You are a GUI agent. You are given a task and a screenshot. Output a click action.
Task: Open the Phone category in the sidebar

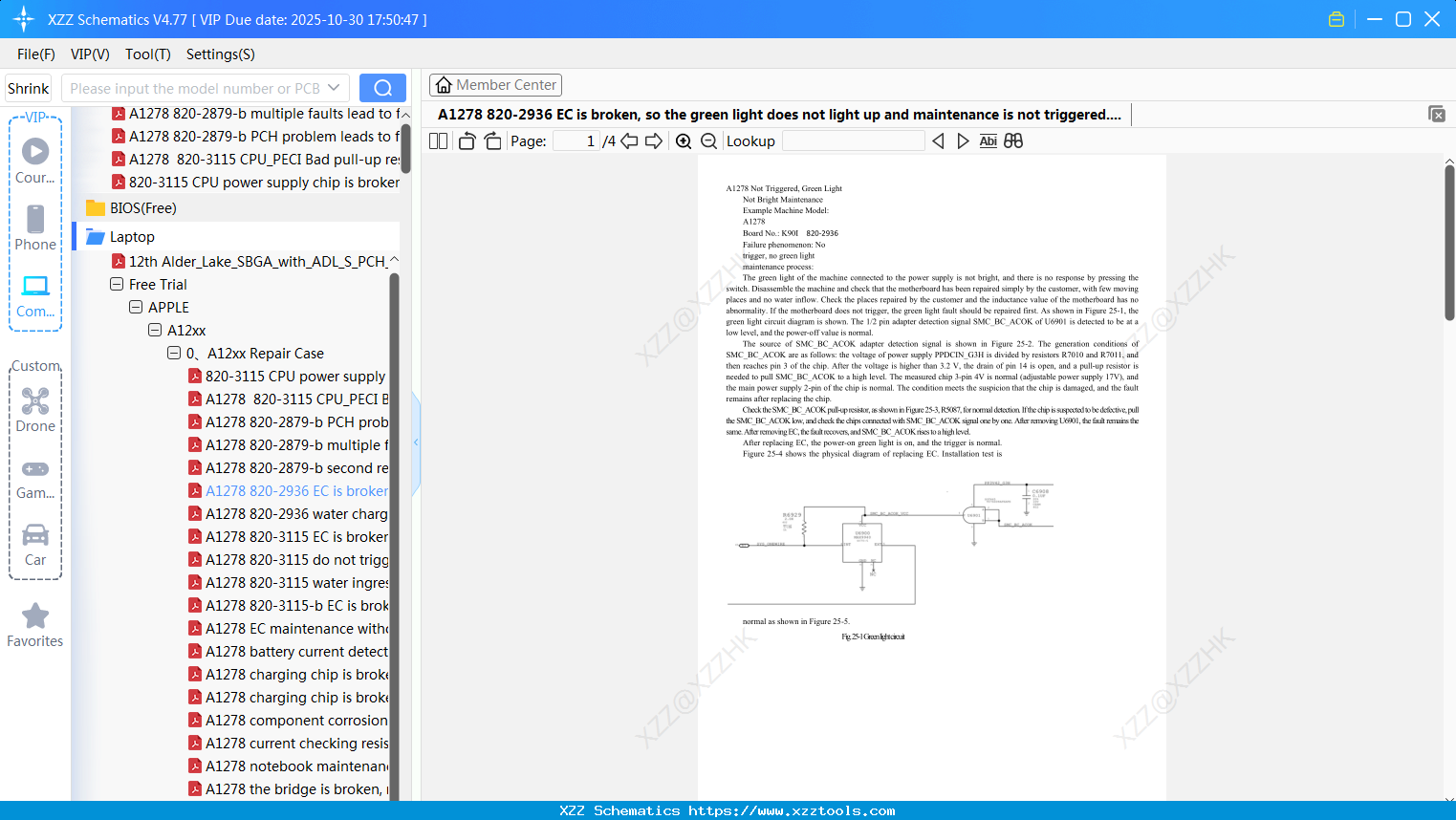(x=35, y=227)
